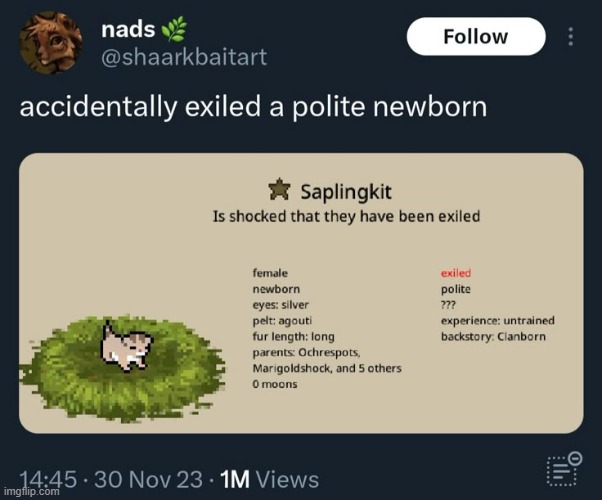Open the @shaarkbaitart handle link
This screenshot has height=500, width=602.
(x=184, y=58)
